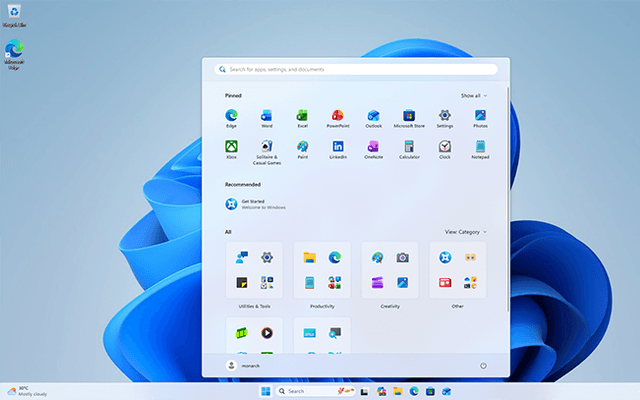Open the pinned LinkedIn app
This screenshot has width=640, height=400.
coord(338,149)
